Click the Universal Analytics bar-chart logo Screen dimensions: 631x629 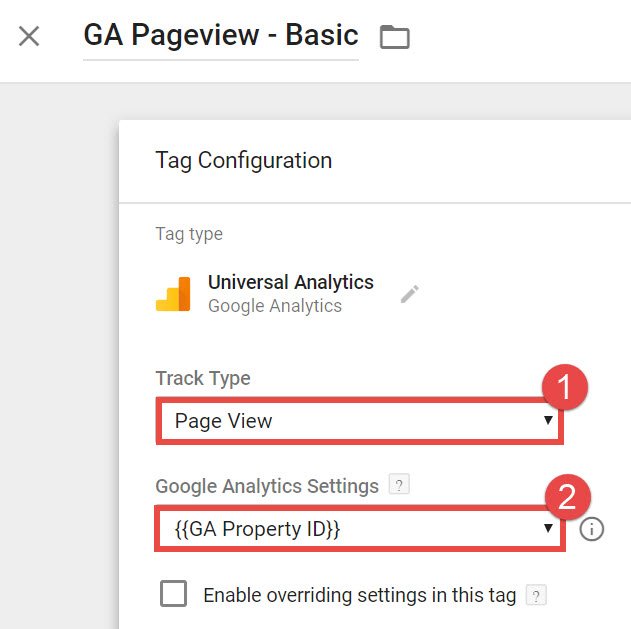(173, 293)
